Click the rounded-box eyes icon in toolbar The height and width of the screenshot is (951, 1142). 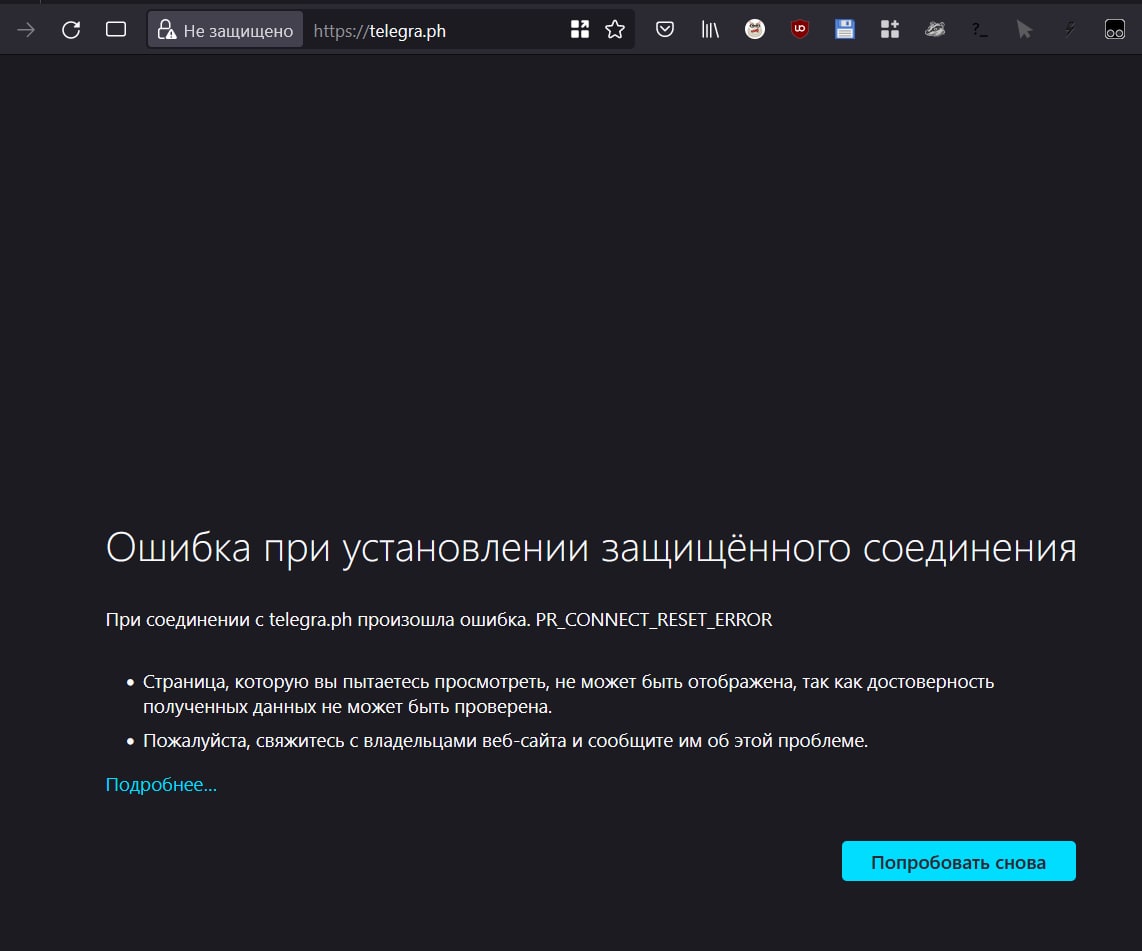point(1114,29)
